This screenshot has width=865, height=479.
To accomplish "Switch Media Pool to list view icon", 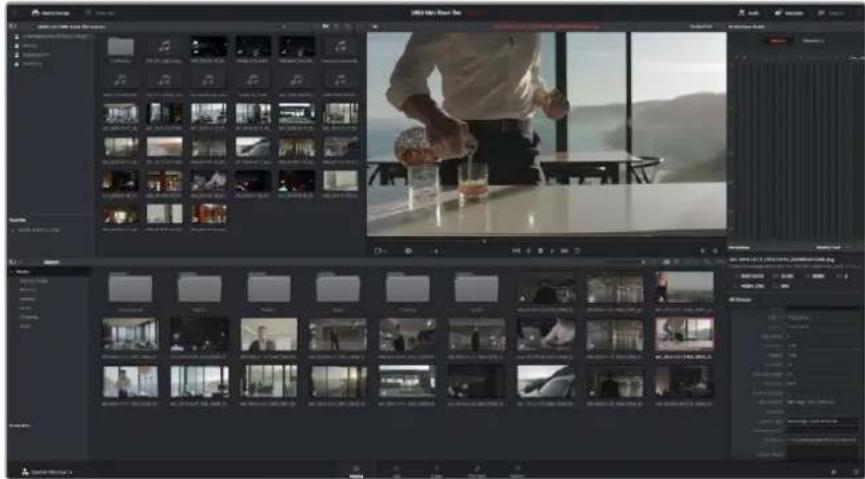I will click(677, 262).
